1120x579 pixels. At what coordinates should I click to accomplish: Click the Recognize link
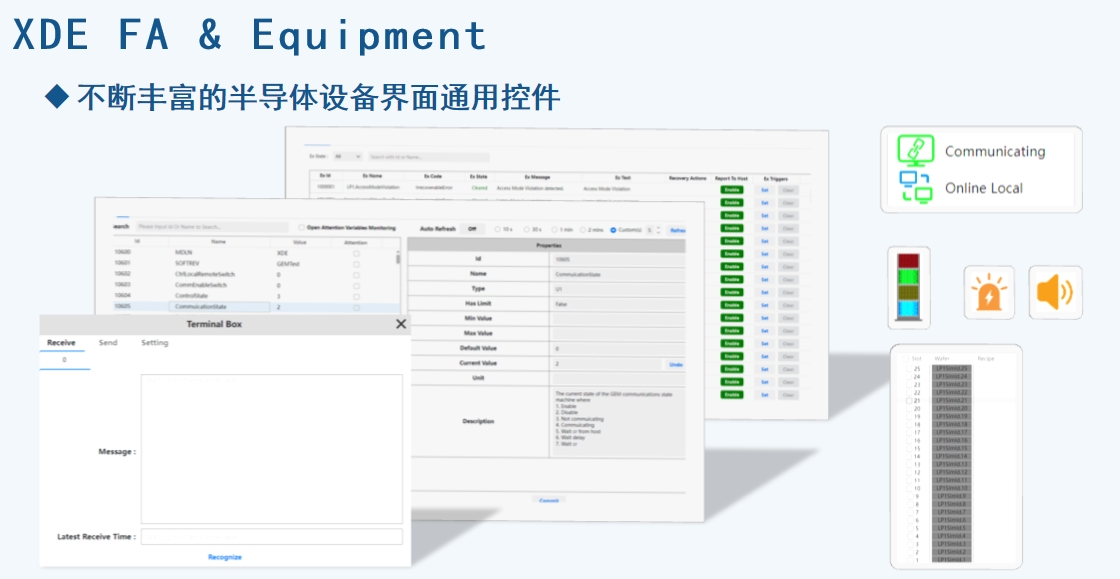[x=225, y=557]
